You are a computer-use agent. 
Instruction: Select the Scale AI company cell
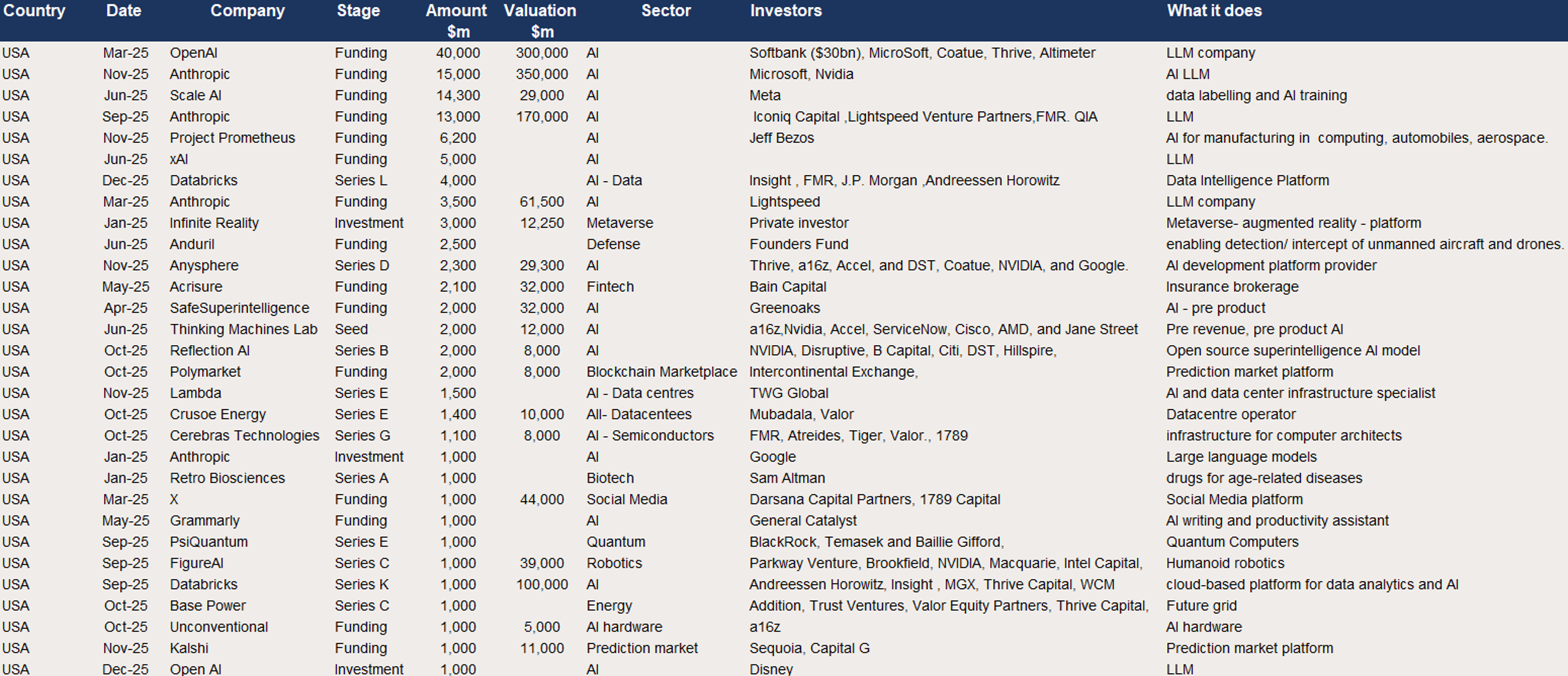(195, 95)
